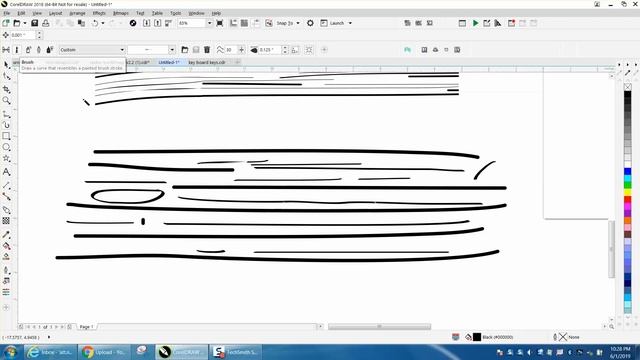Click the Page 1 tab

(87, 327)
